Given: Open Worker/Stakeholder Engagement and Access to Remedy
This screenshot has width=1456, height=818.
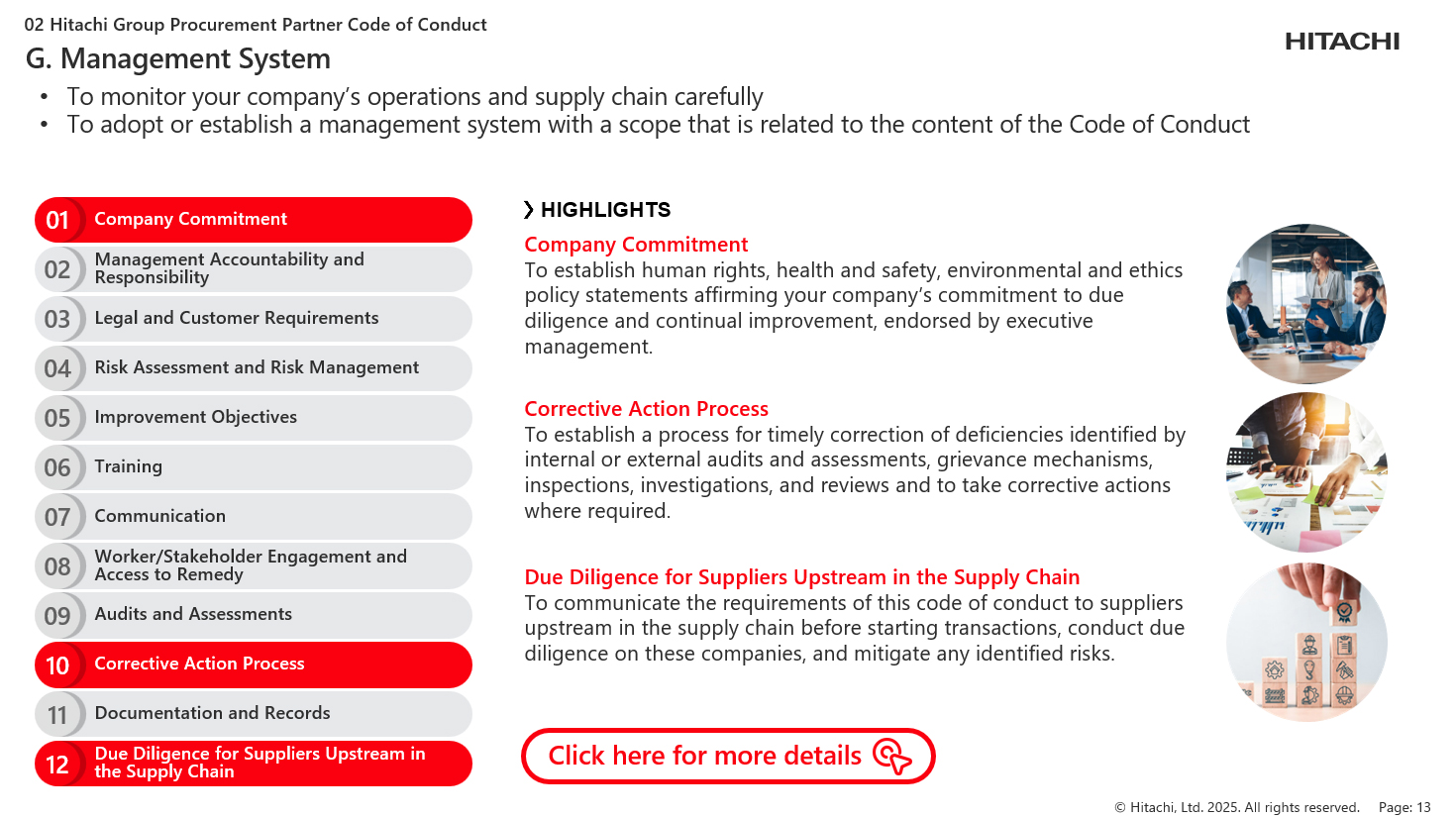Looking at the screenshot, I should coord(254,566).
